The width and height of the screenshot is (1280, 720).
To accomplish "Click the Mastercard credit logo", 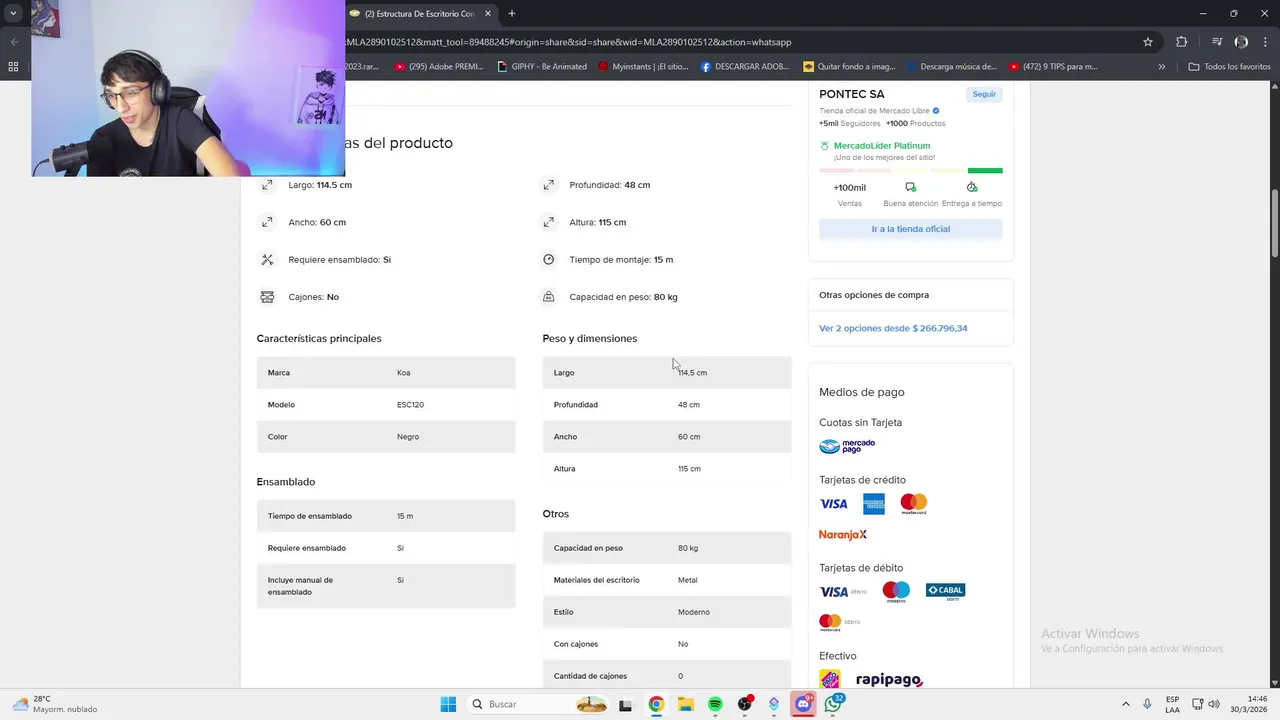I will 913,504.
